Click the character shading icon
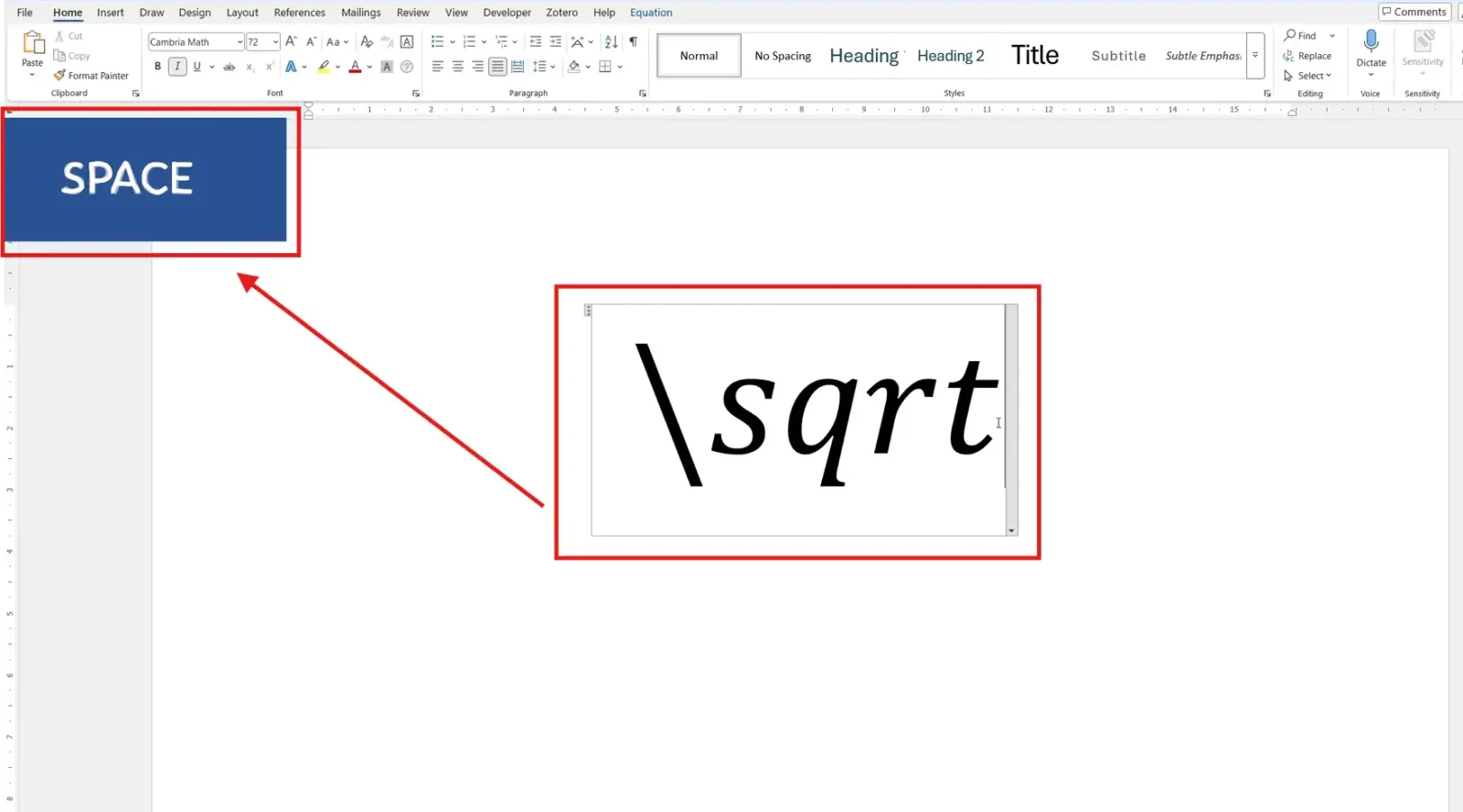The image size is (1463, 812). [387, 67]
